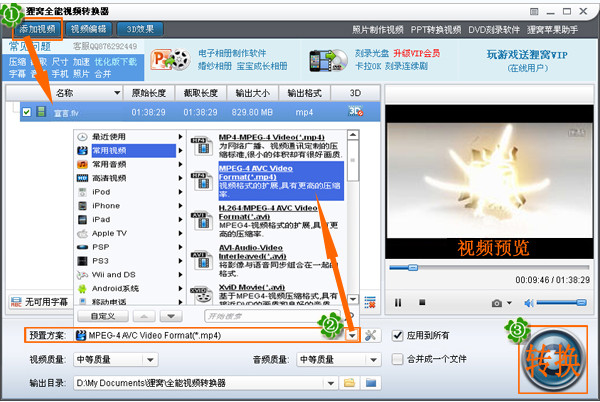Open the 视频编辑 video editing tool
This screenshot has height=402, width=600.
tap(89, 29)
